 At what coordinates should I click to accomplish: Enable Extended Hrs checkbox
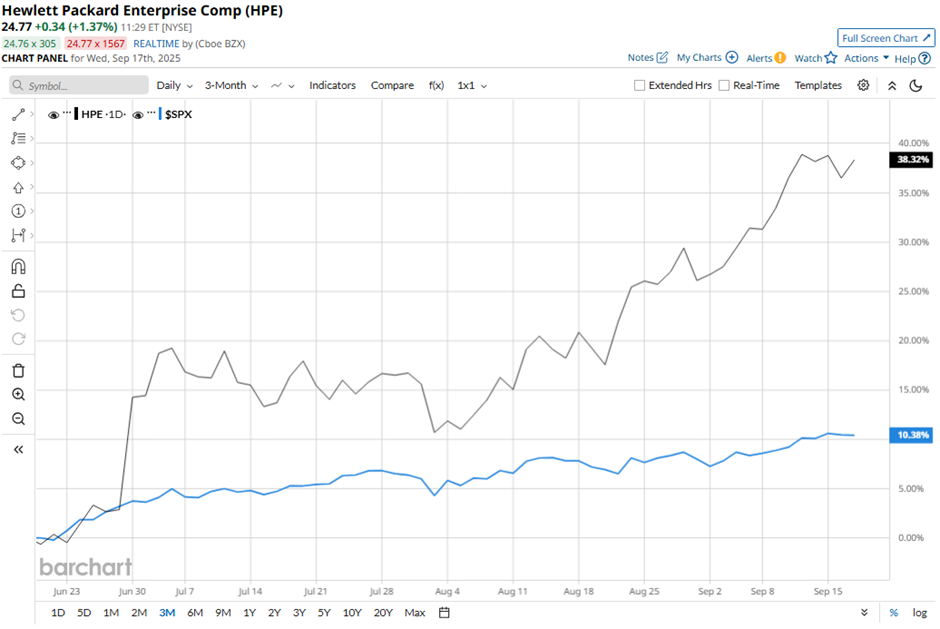(x=640, y=86)
